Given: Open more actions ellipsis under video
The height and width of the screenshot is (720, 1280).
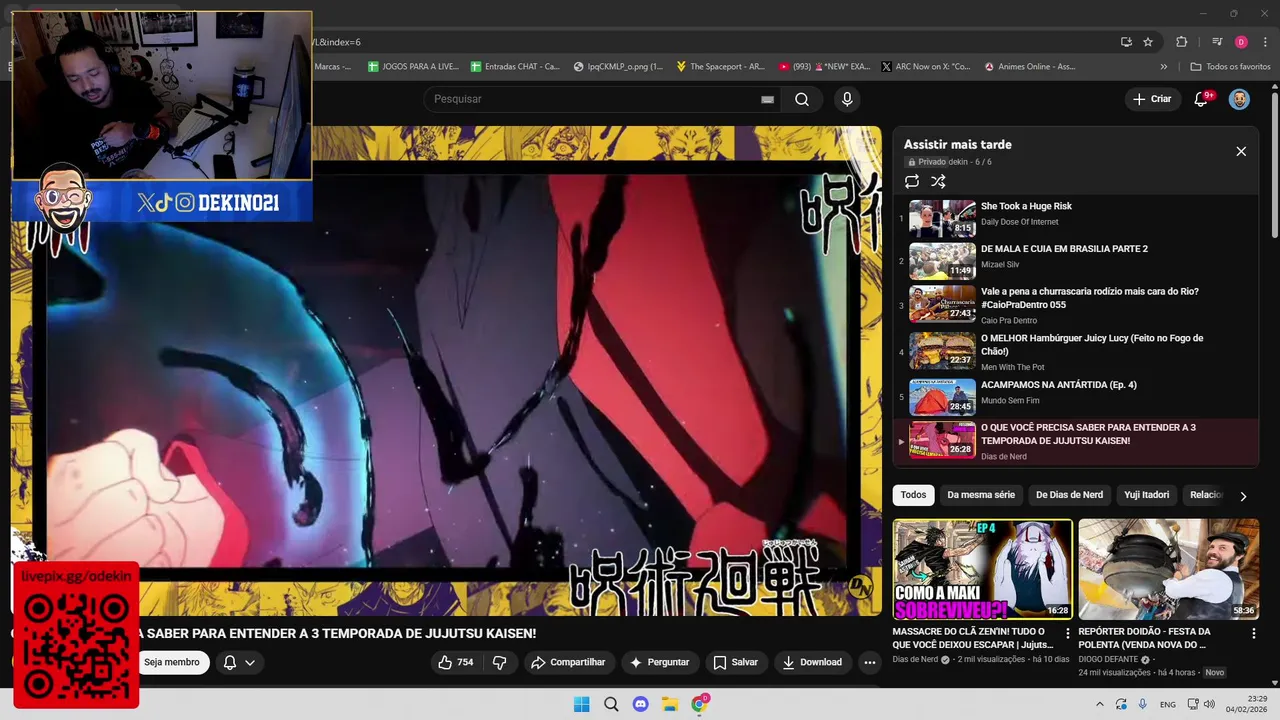Looking at the screenshot, I should click(x=870, y=662).
